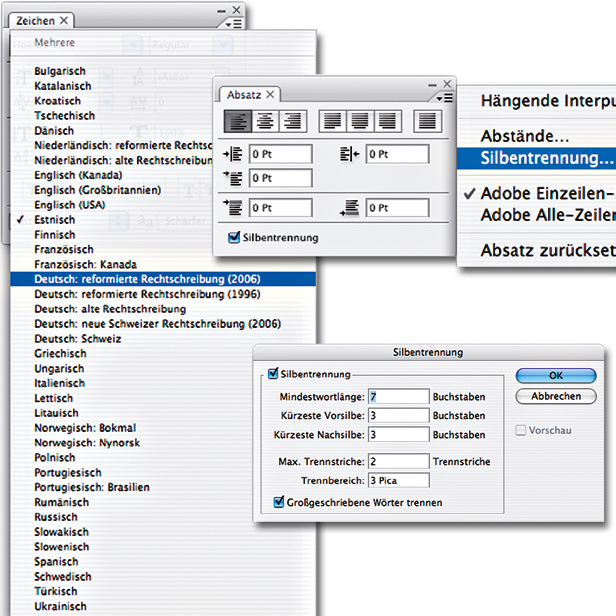Screen dimensions: 616x616
Task: Select Griechisch in the language list
Action: point(132,353)
